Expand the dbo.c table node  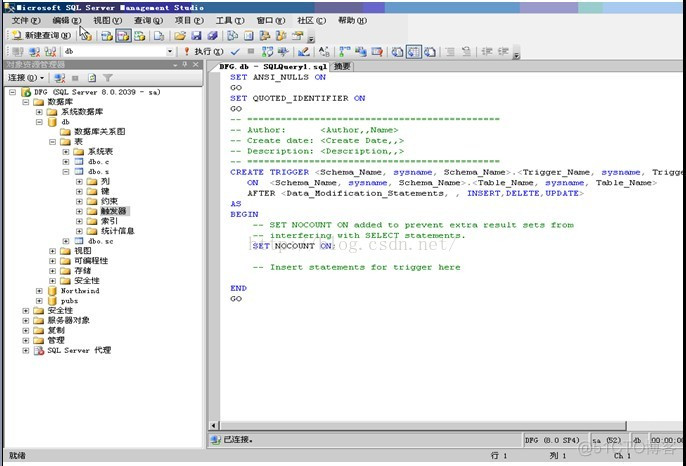point(66,161)
